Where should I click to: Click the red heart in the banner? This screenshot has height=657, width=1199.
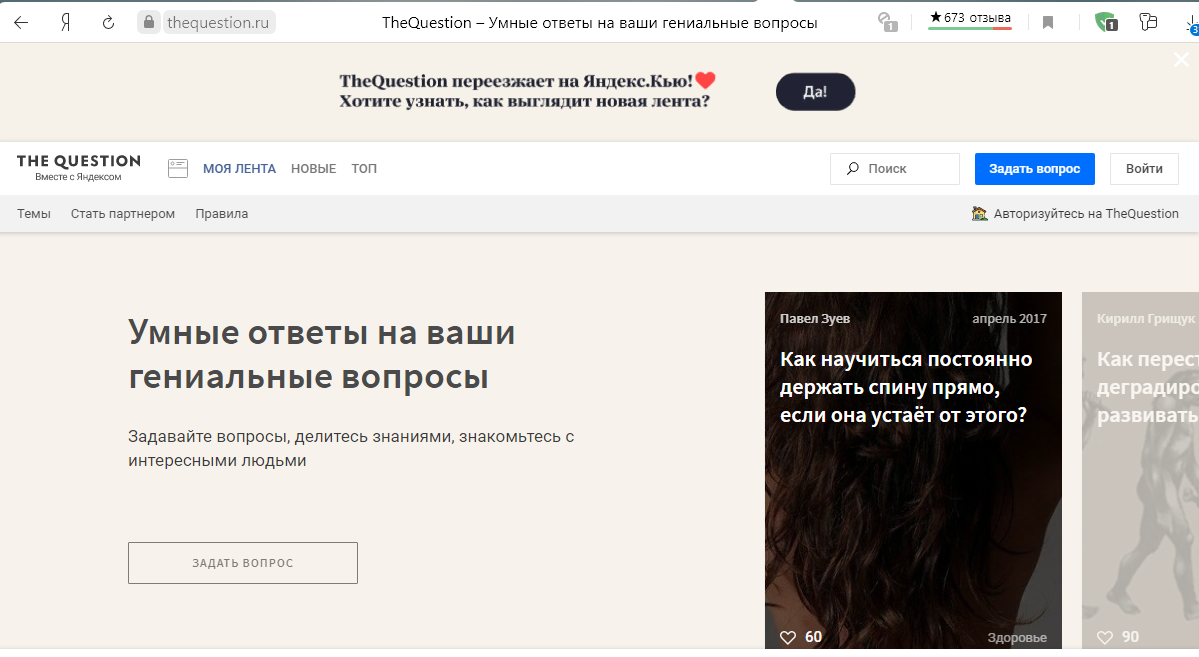pyautogui.click(x=705, y=80)
